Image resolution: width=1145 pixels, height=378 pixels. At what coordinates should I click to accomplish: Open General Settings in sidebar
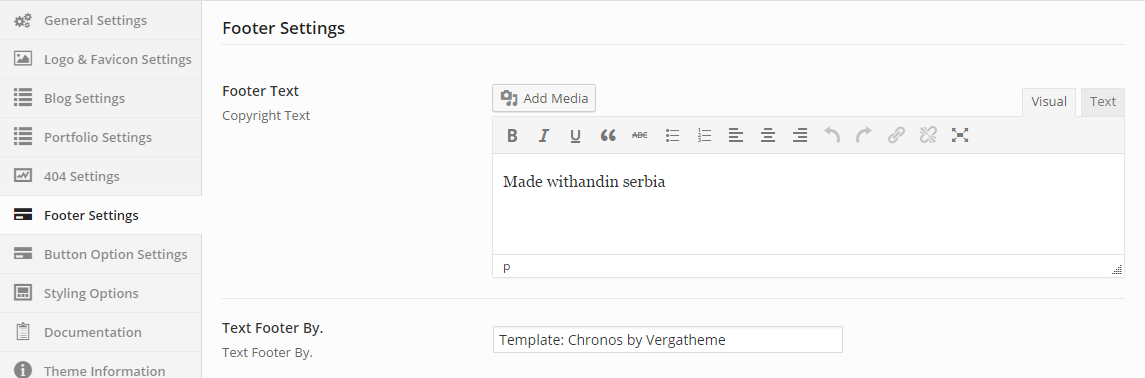[101, 20]
